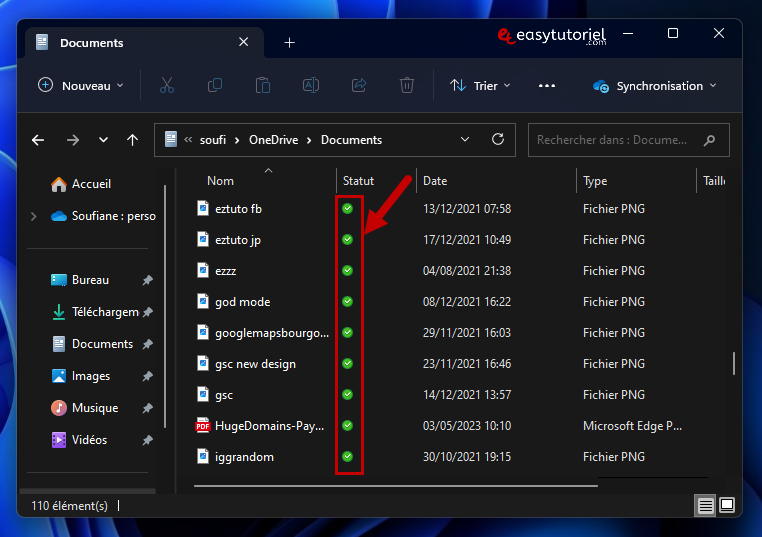Click Documents in the address path

[x=351, y=140]
